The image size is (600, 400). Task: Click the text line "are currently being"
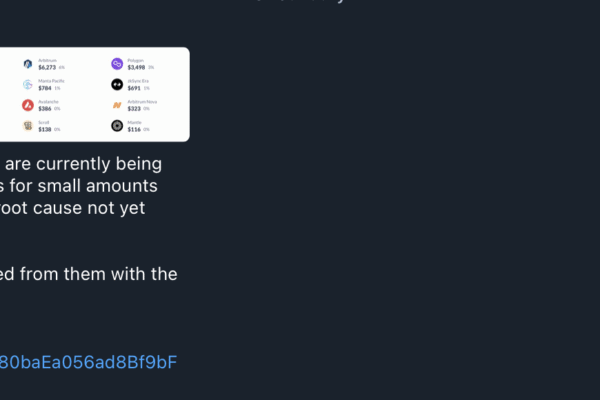83,163
